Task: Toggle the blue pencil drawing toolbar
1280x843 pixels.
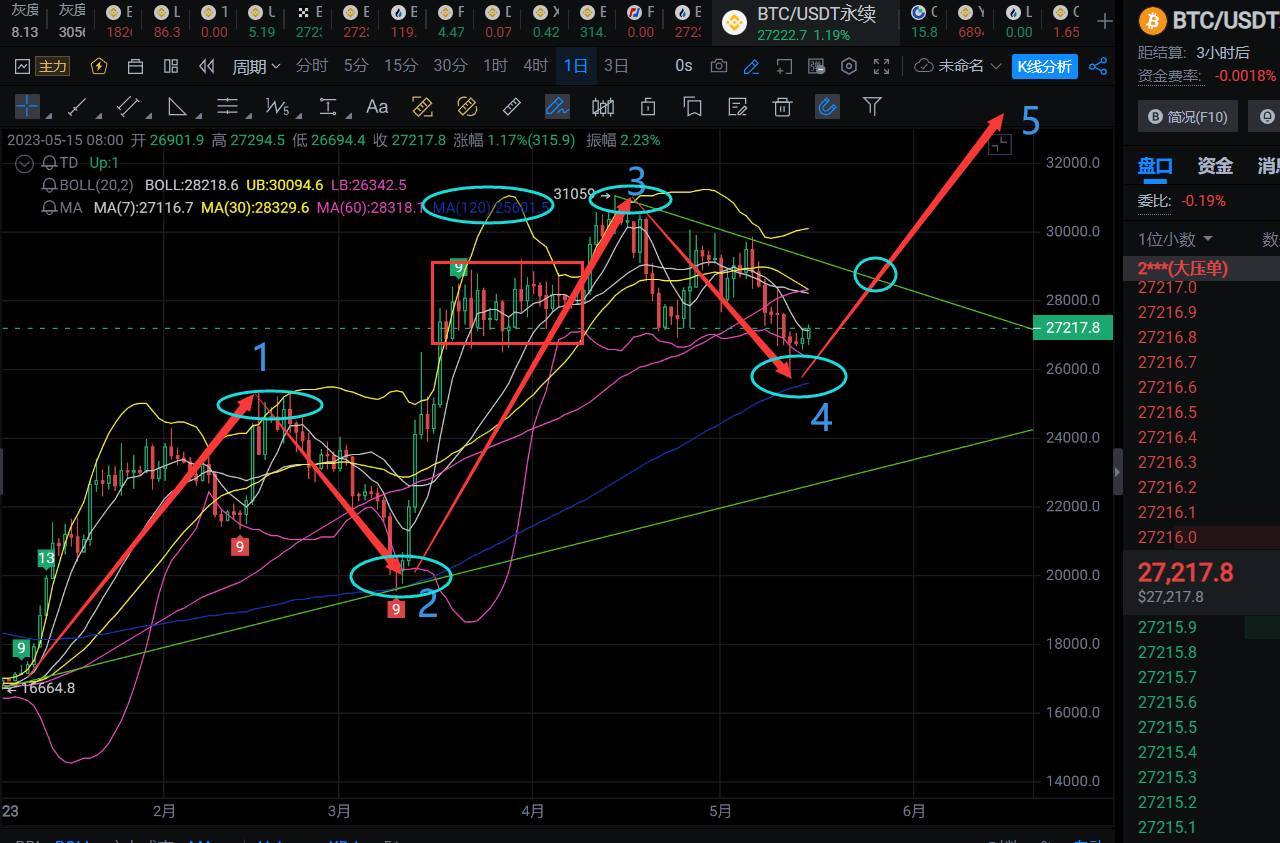Action: (x=751, y=66)
